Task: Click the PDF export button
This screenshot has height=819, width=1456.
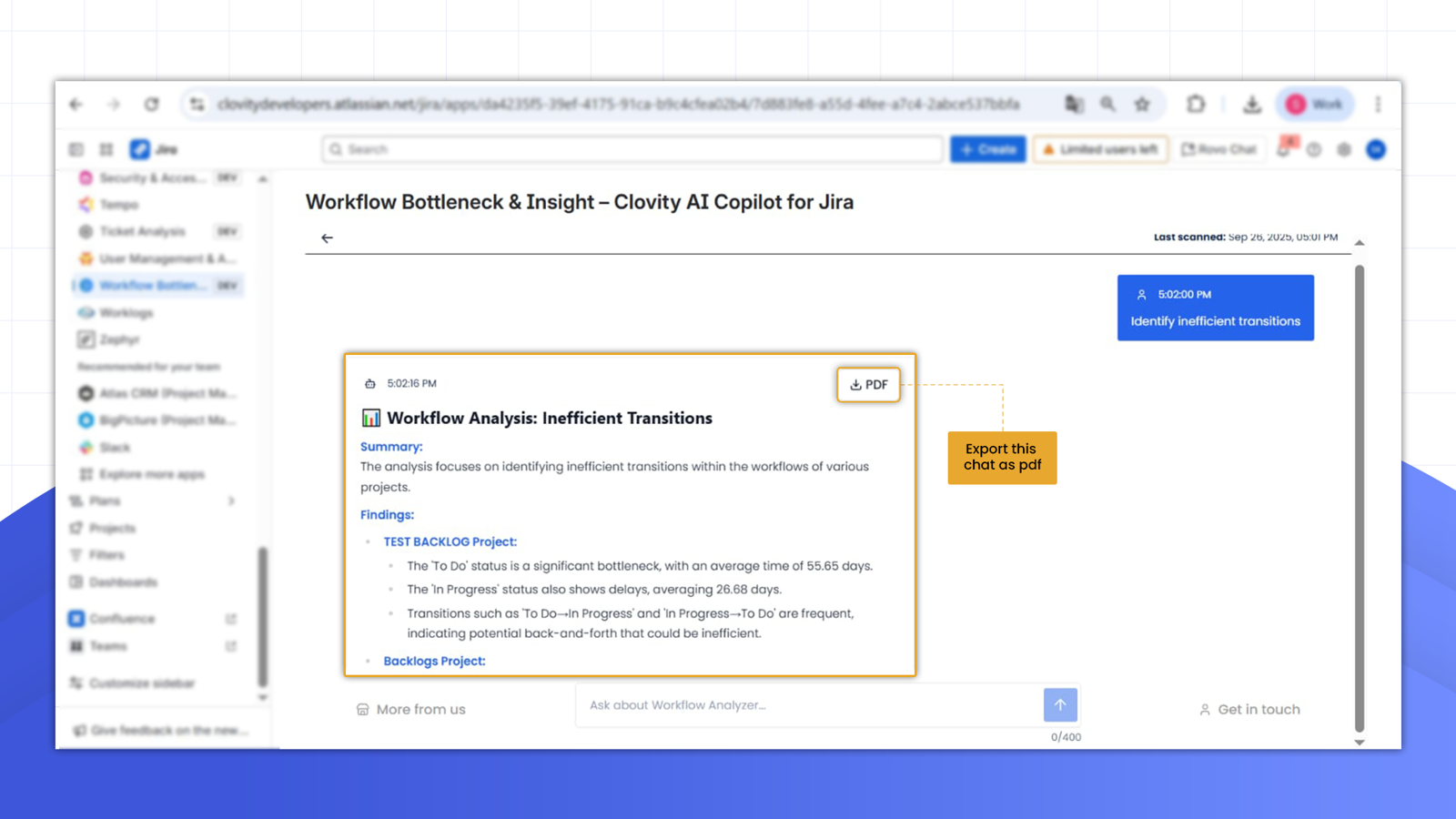Action: pyautogui.click(x=868, y=385)
